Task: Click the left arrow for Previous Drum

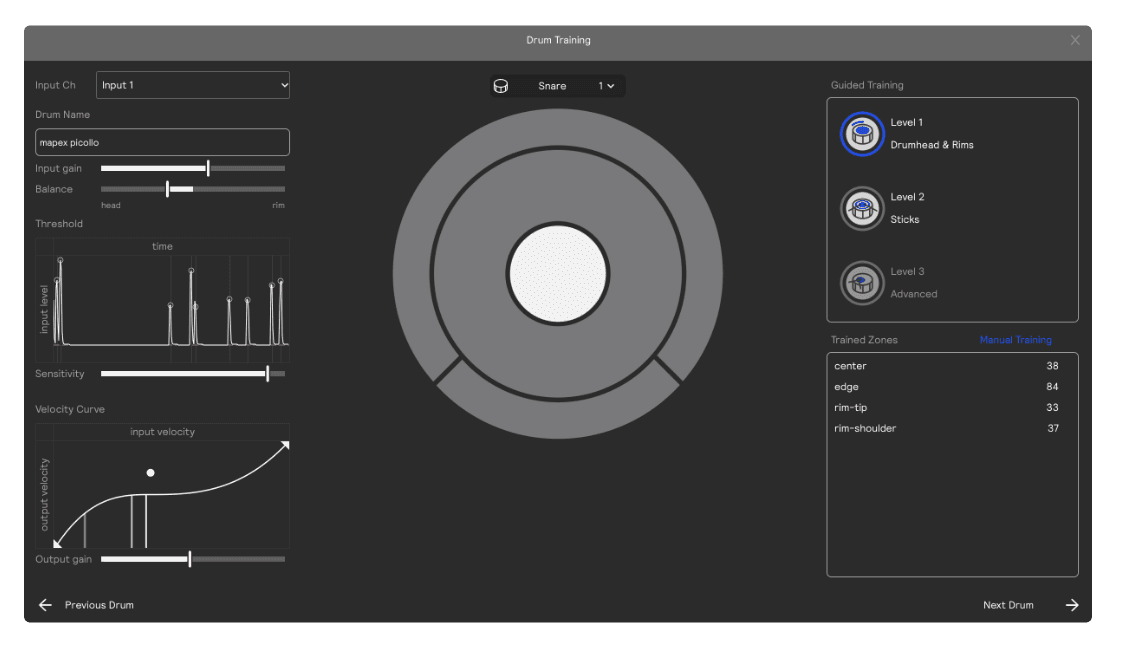Action: click(x=45, y=605)
